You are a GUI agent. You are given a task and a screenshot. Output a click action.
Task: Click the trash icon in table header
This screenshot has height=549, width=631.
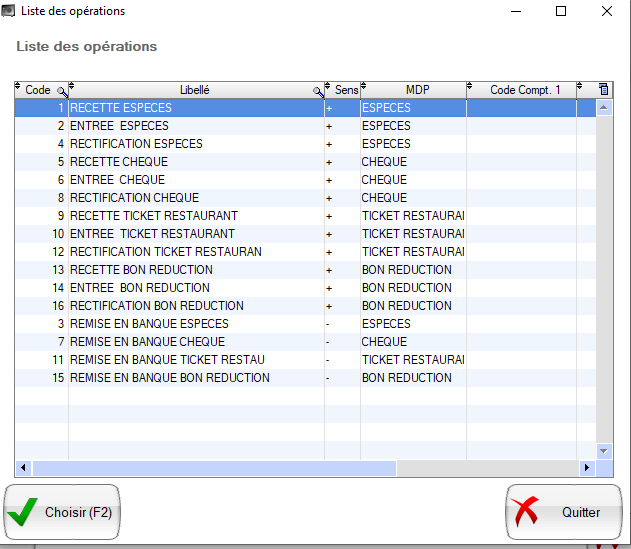603,90
